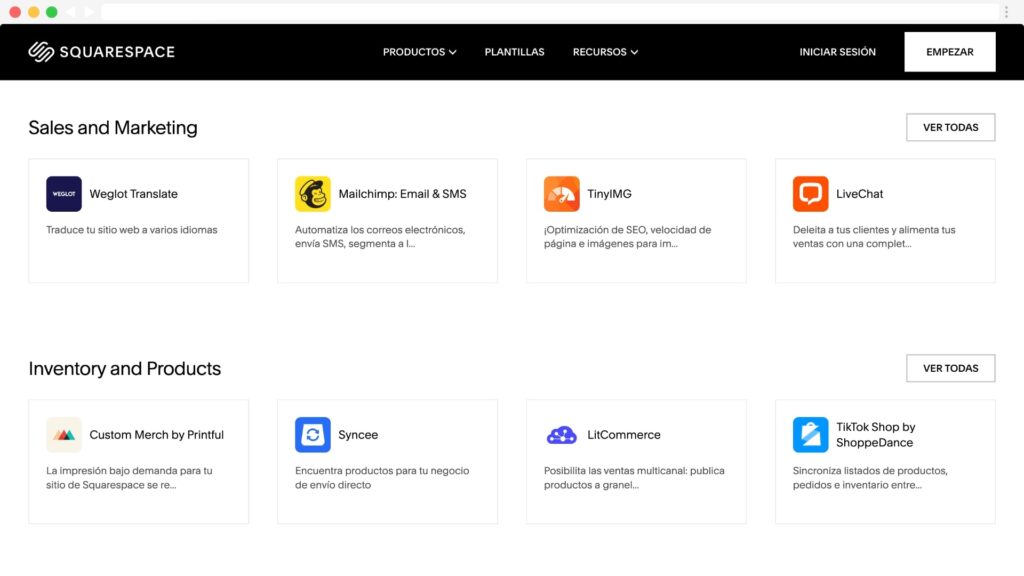
Task: View all Inventory and Products extensions
Action: (x=950, y=368)
